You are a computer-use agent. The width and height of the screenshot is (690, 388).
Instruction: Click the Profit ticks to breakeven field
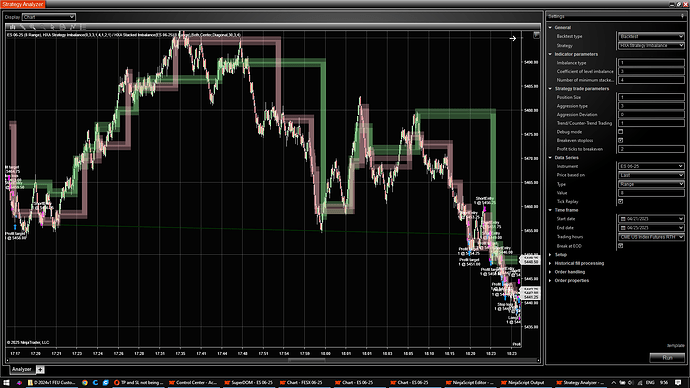[651, 149]
